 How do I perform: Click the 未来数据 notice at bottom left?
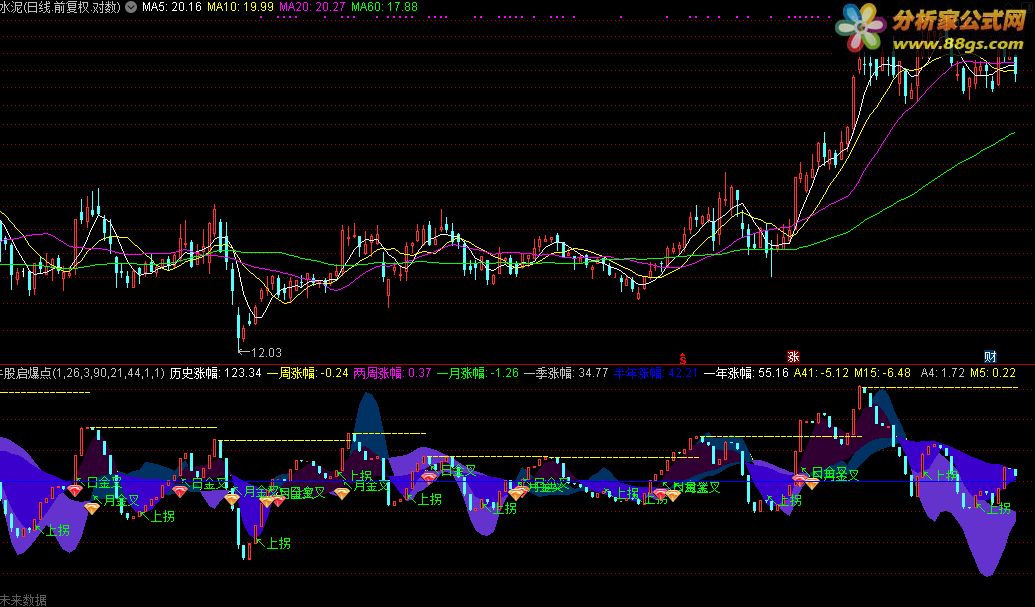pyautogui.click(x=23, y=600)
